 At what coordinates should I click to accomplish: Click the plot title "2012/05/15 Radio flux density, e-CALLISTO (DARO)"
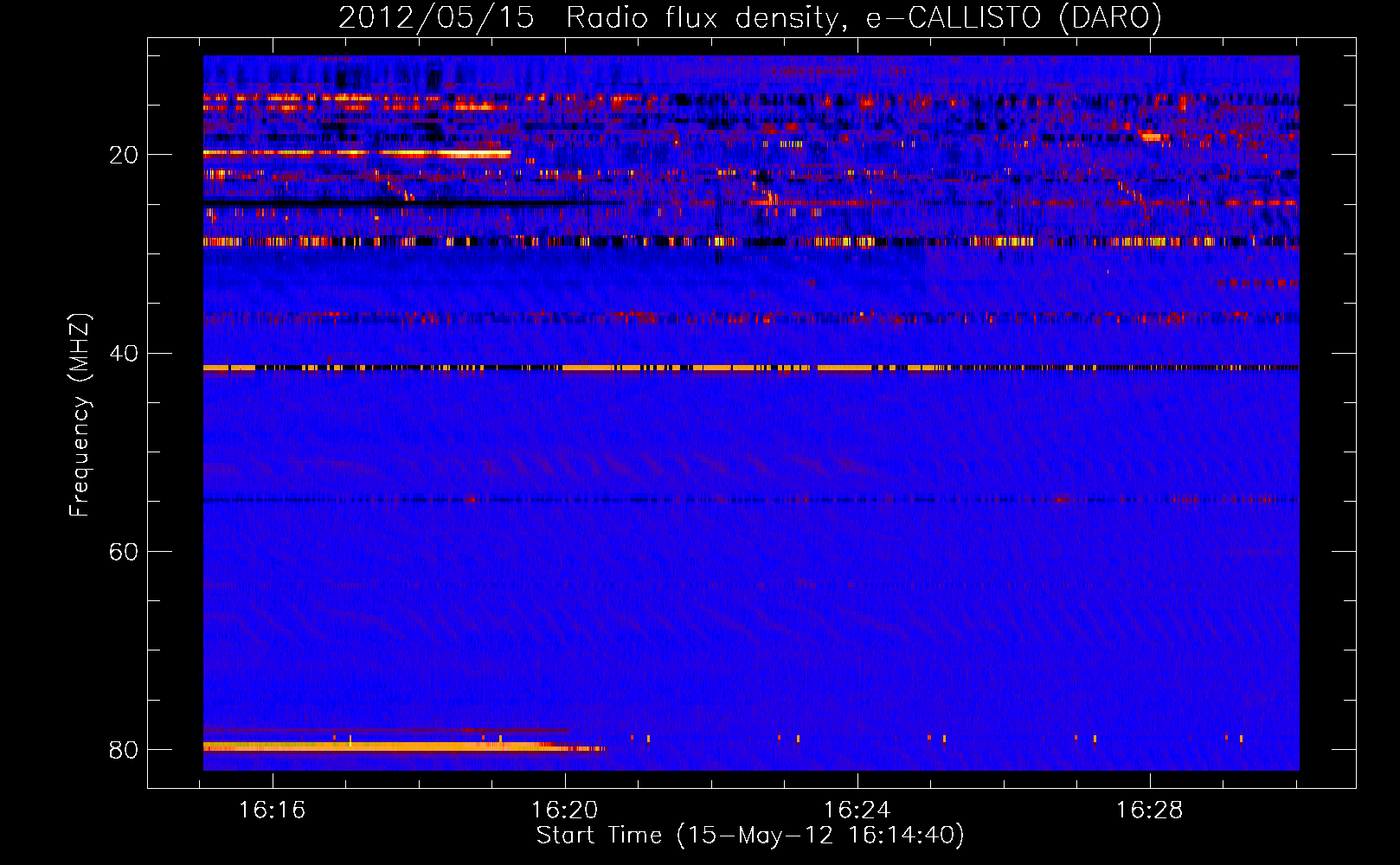(750, 18)
